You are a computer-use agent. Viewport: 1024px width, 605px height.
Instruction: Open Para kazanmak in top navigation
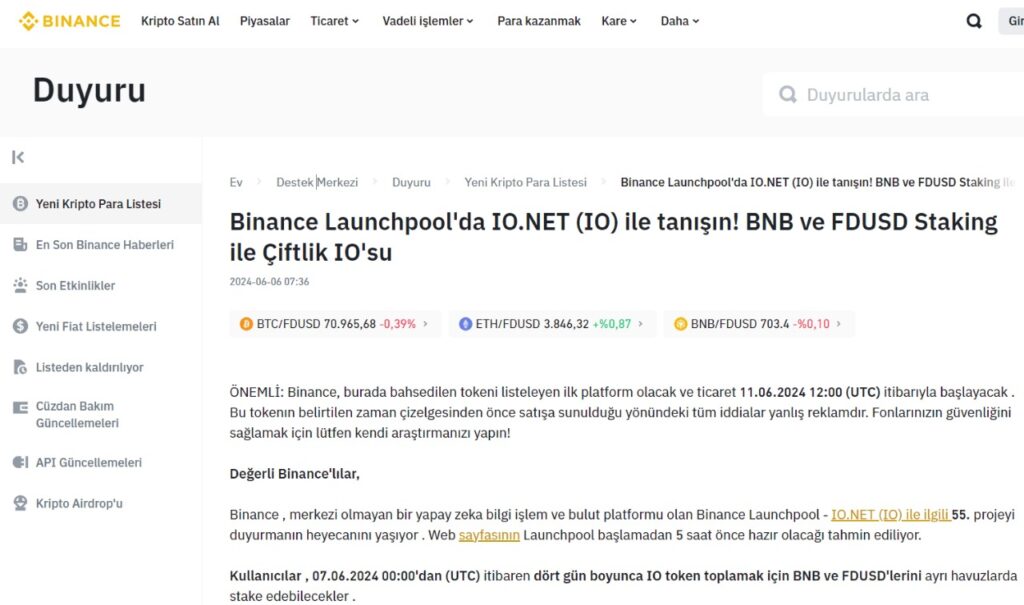(539, 21)
